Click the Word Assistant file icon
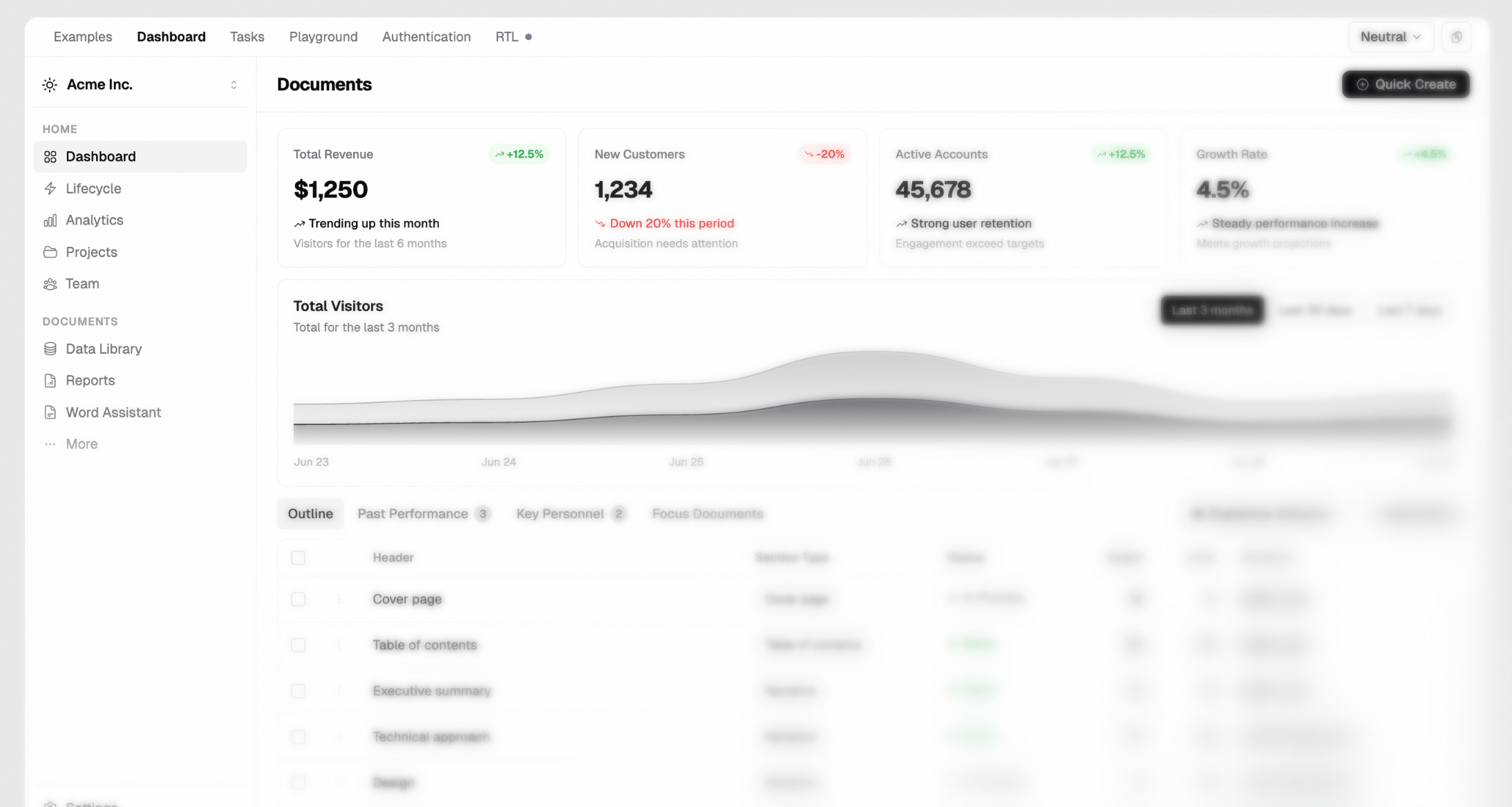This screenshot has width=1512, height=807. [50, 412]
